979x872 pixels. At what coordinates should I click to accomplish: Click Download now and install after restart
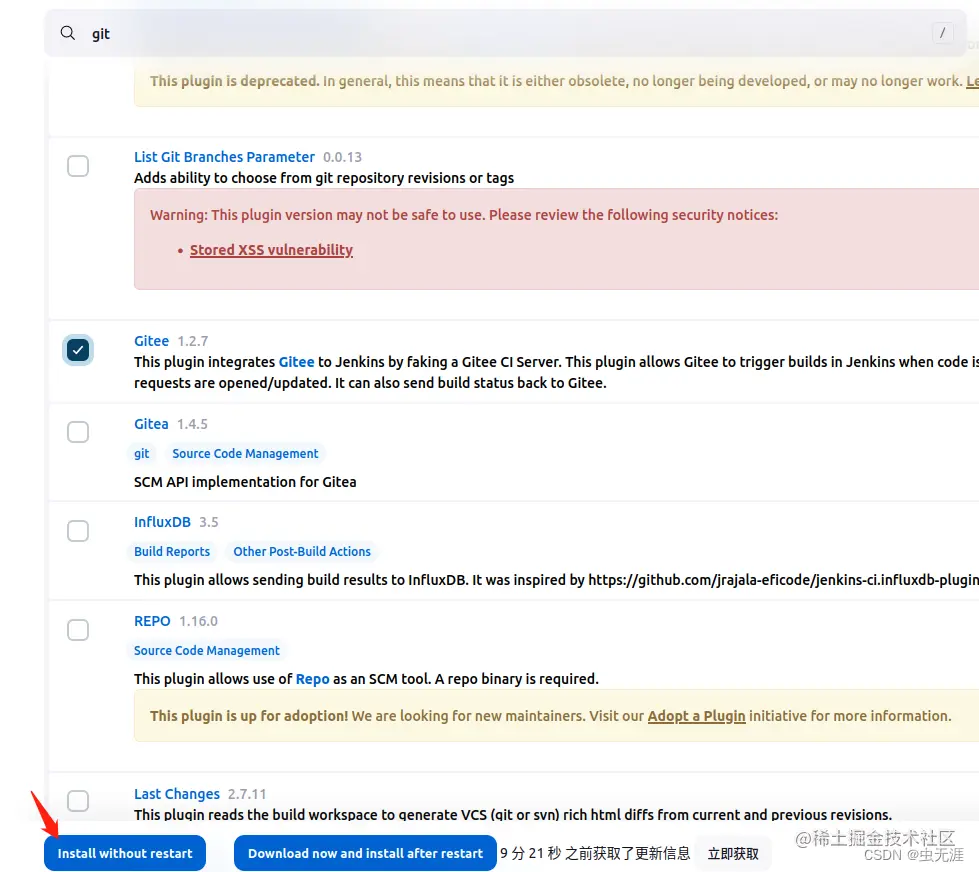pyautogui.click(x=365, y=853)
